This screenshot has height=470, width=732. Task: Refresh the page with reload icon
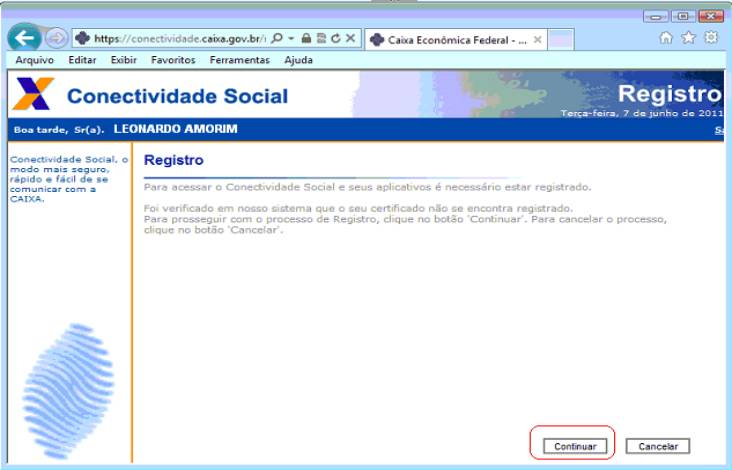click(x=336, y=38)
